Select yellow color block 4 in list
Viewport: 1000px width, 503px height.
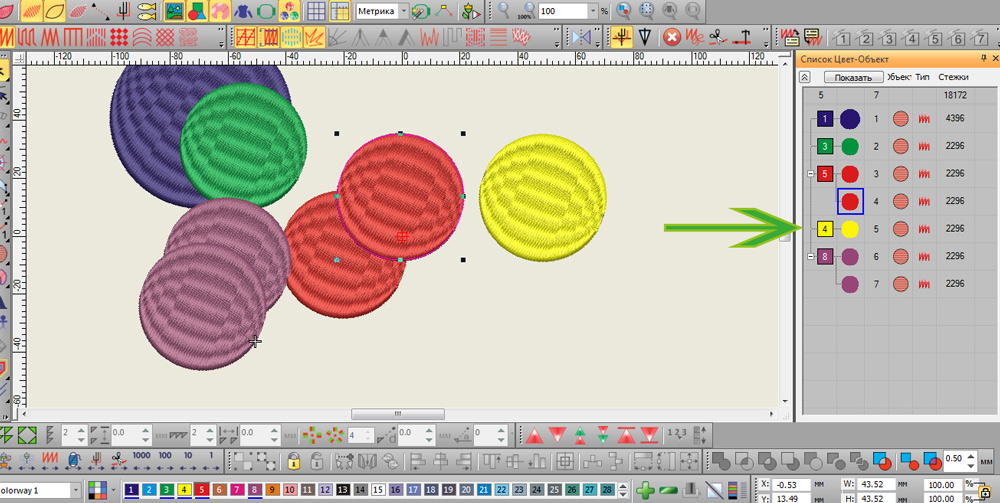[x=825, y=229]
